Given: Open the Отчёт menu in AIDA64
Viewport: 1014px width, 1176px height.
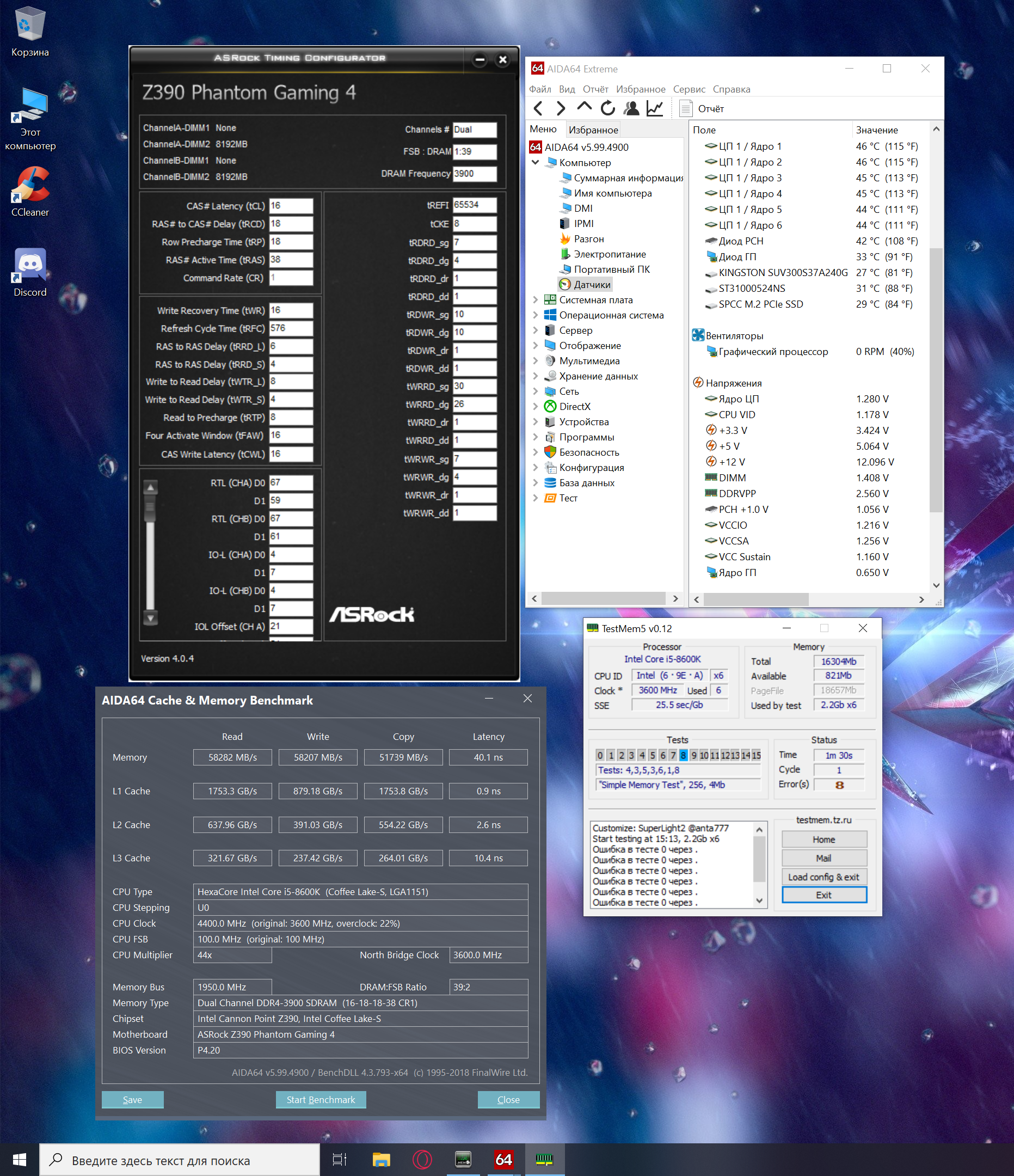Looking at the screenshot, I should (x=596, y=89).
